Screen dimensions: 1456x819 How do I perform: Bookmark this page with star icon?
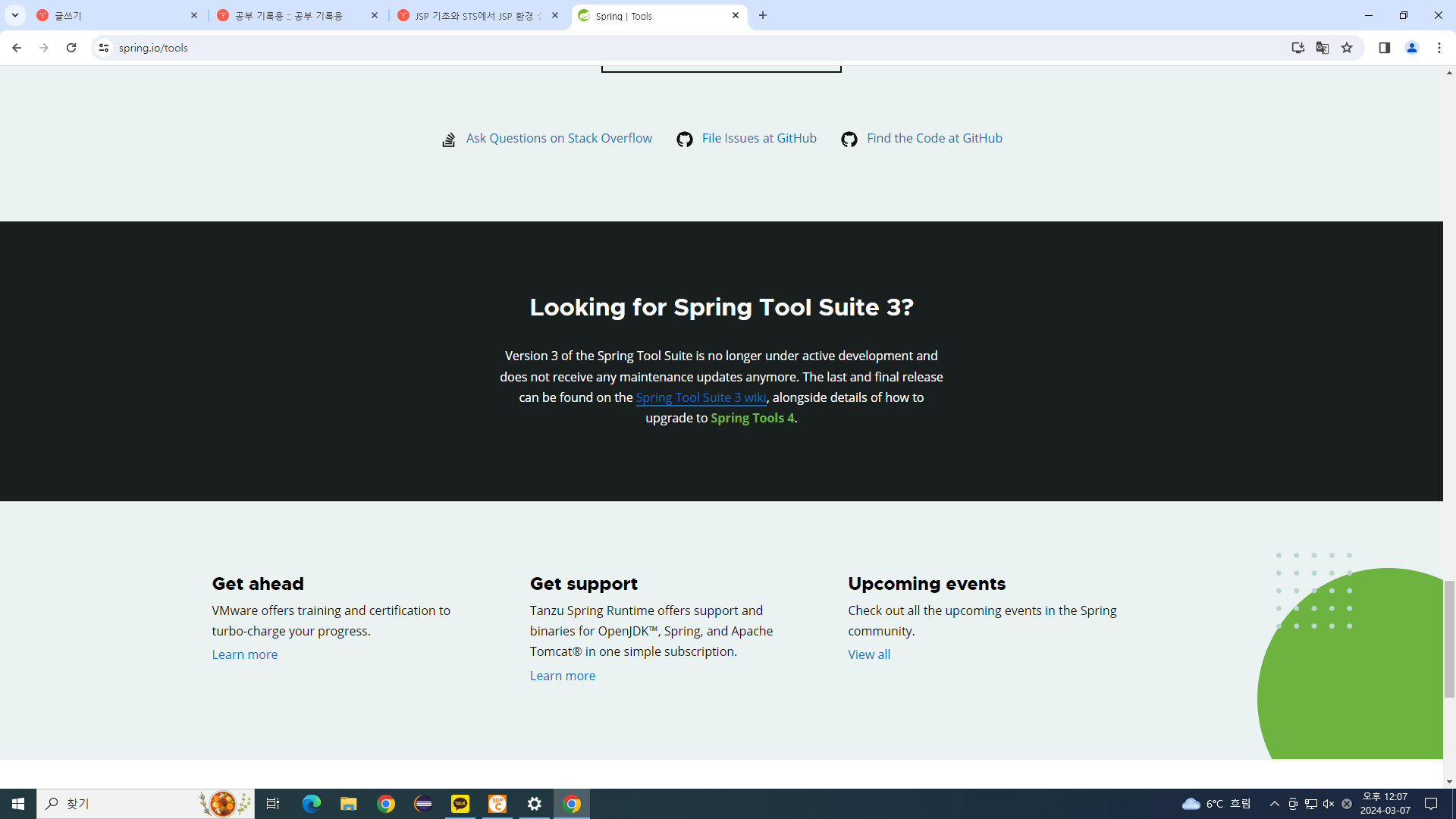[1347, 48]
